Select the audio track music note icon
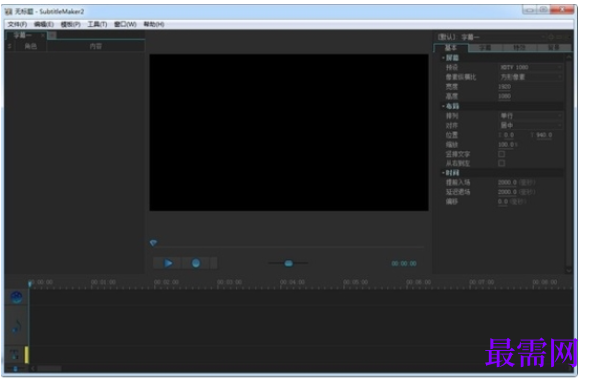The width and height of the screenshot is (597, 384). 16,327
